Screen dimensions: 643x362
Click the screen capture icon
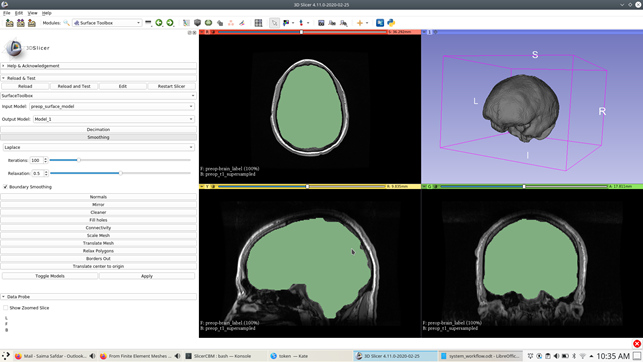[x=321, y=23]
